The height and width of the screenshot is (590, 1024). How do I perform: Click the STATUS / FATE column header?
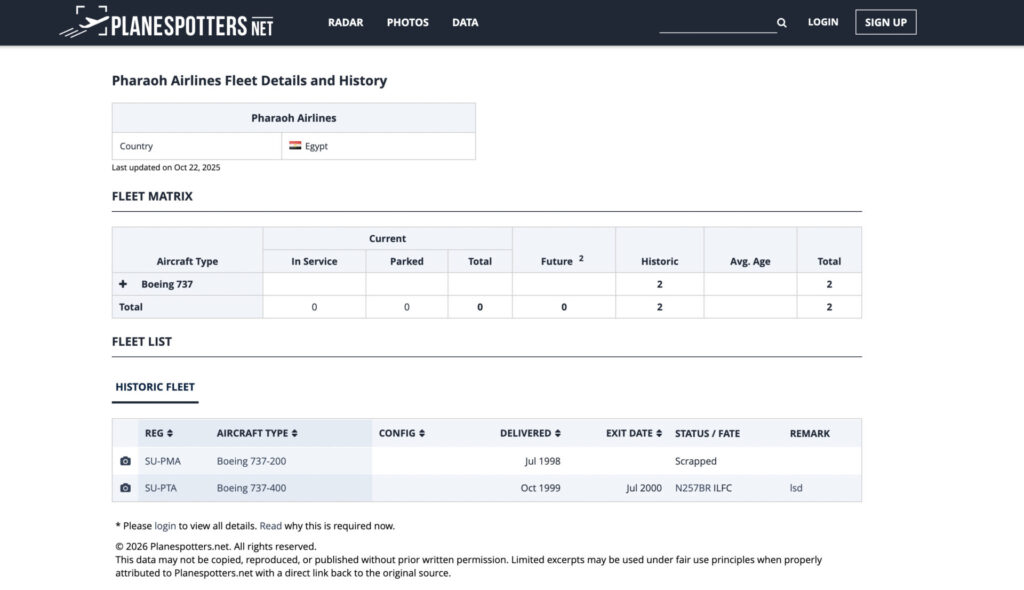(x=707, y=433)
